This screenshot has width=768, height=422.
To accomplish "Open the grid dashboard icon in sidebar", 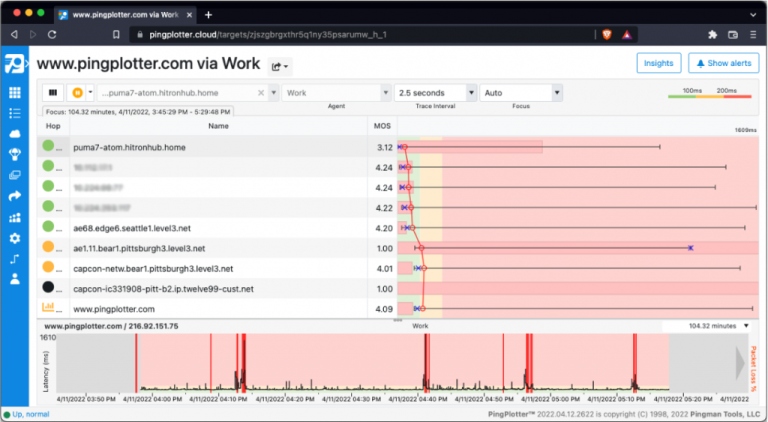I will (x=15, y=92).
